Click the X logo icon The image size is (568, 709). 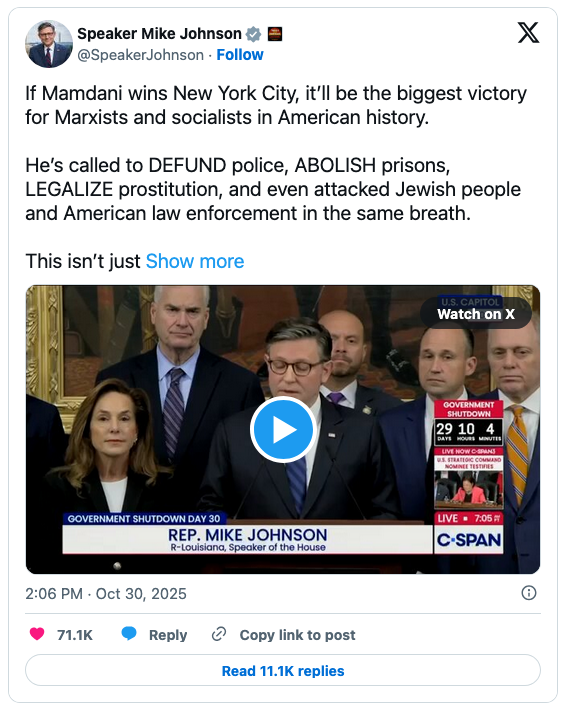pyautogui.click(x=528, y=33)
